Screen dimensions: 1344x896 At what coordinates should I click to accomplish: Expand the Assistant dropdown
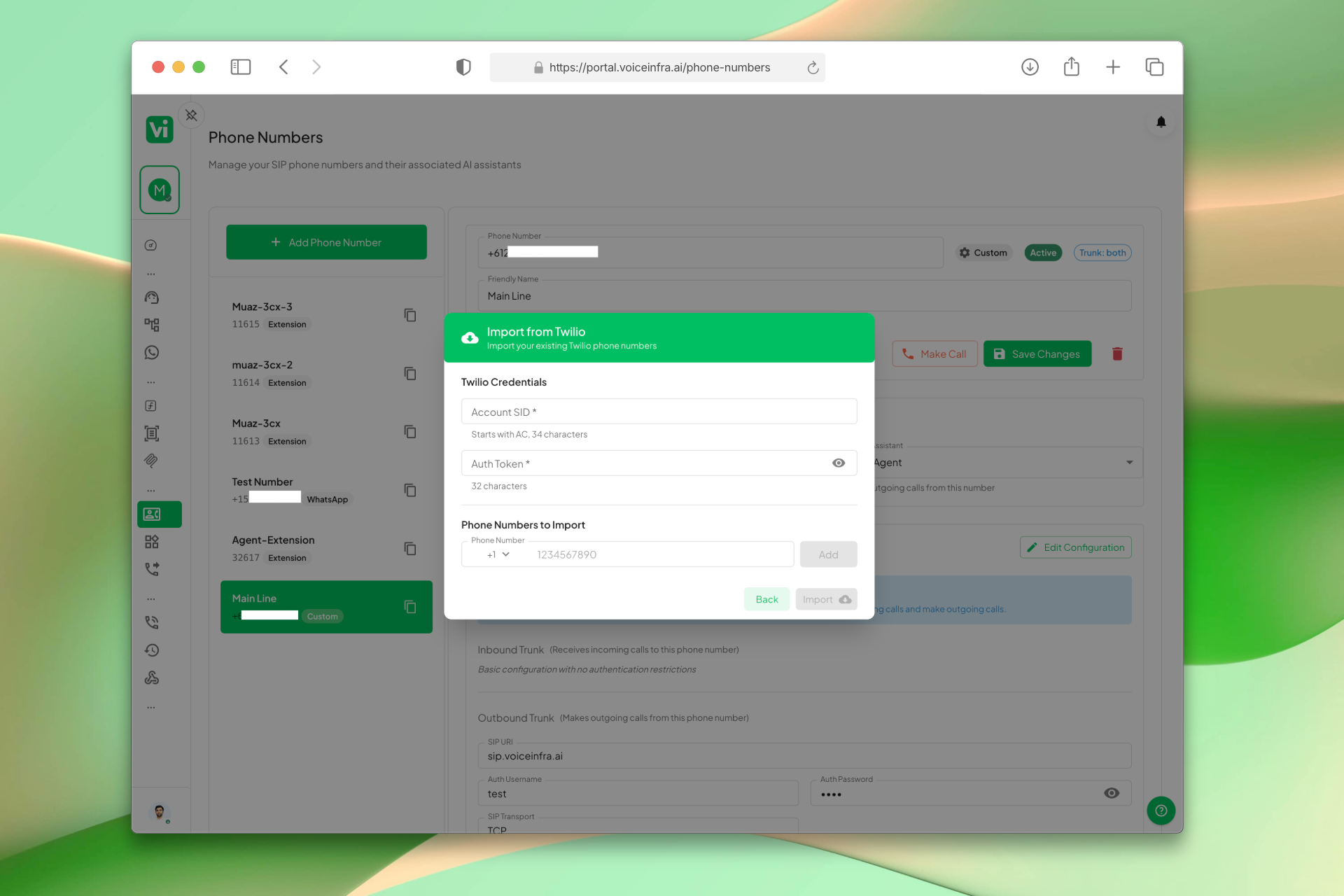1129,463
